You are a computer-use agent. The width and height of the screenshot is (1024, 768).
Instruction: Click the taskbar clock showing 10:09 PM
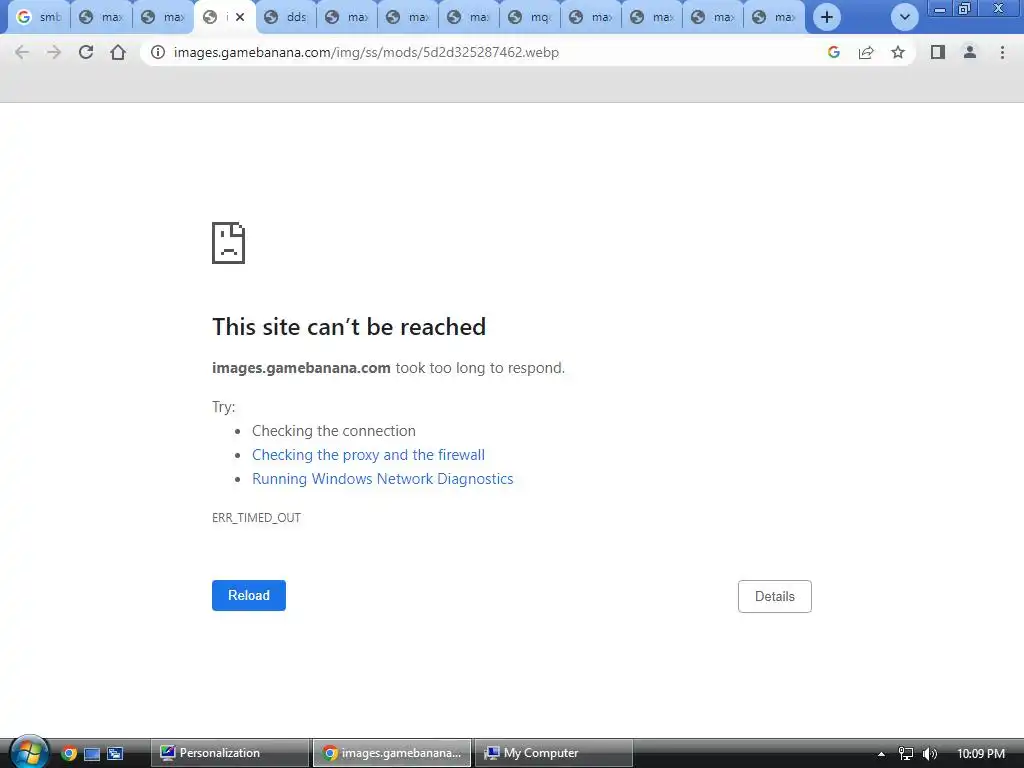(981, 754)
